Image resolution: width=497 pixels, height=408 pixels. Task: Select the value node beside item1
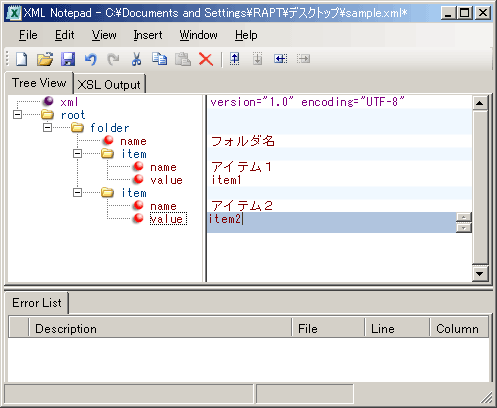166,180
